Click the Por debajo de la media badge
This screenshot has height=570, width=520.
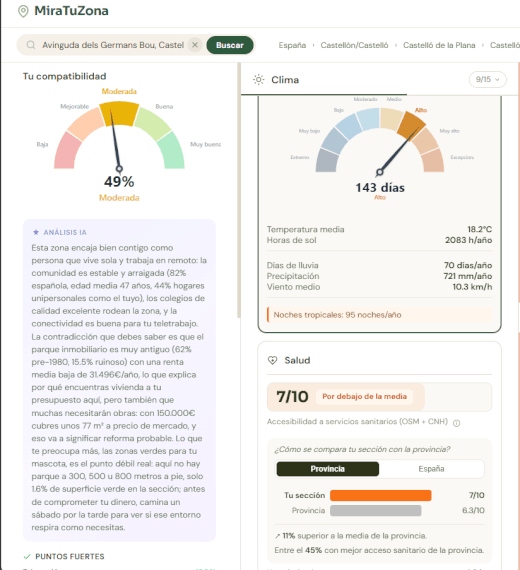click(364, 396)
